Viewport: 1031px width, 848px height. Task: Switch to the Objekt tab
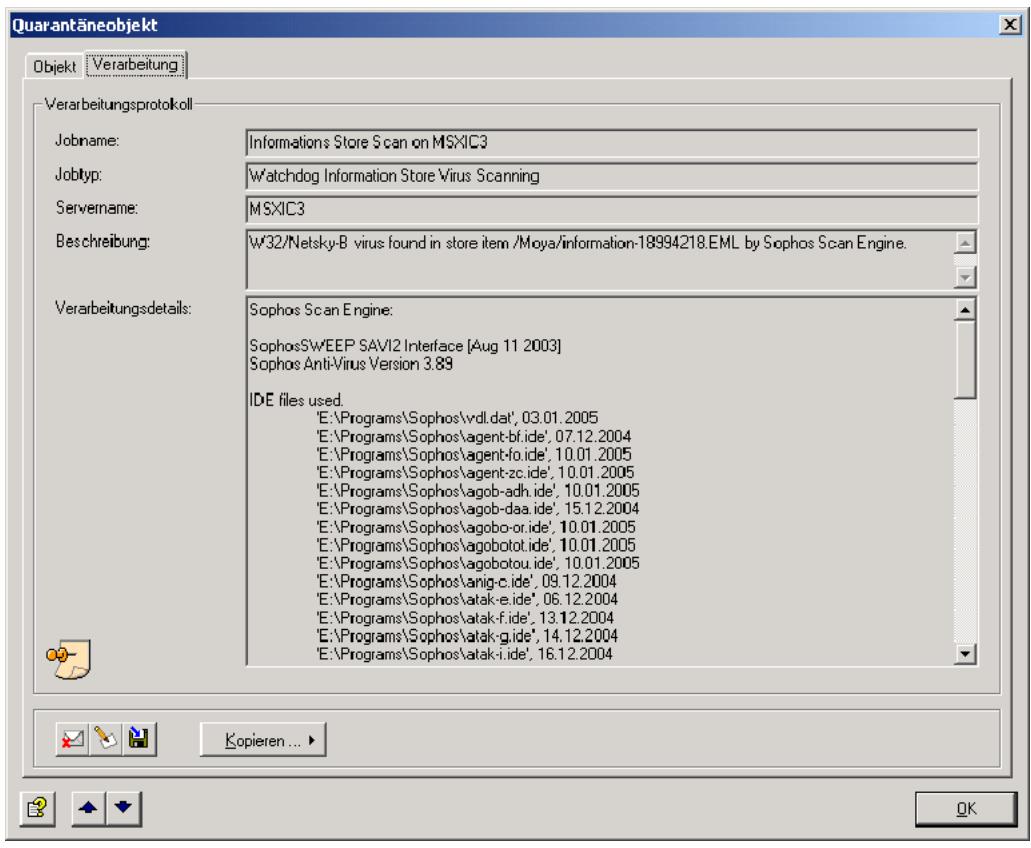54,66
